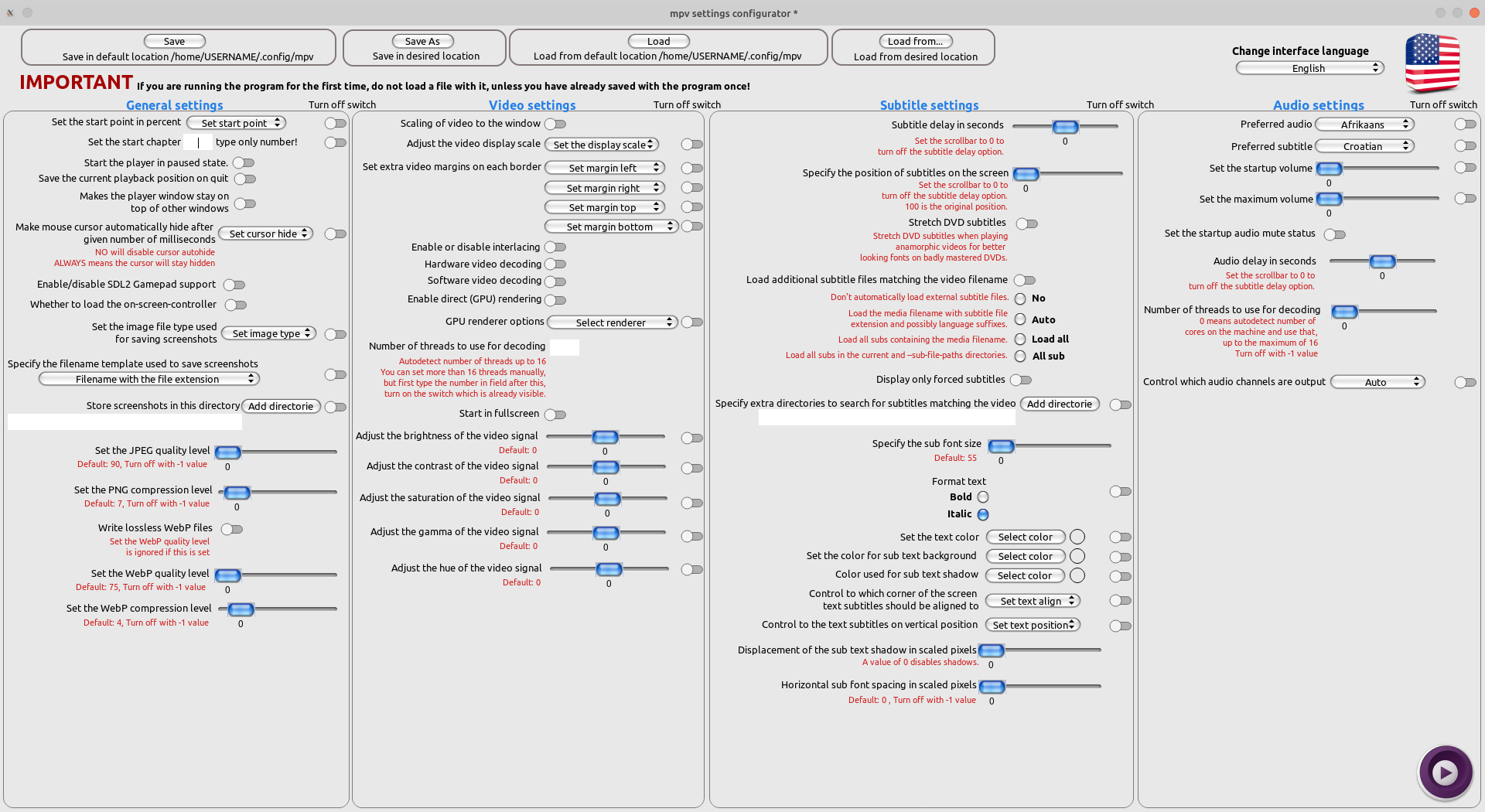Click the General settings heading
The image size is (1485, 812).
point(175,105)
